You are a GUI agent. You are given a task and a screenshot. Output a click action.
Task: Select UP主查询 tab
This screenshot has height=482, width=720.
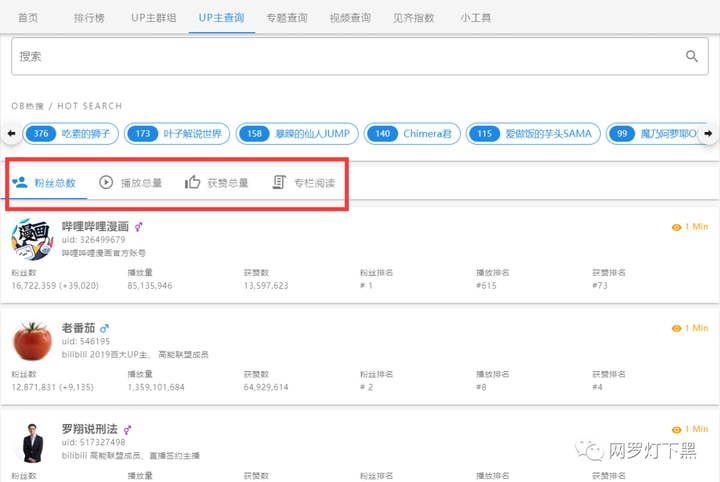(x=221, y=17)
